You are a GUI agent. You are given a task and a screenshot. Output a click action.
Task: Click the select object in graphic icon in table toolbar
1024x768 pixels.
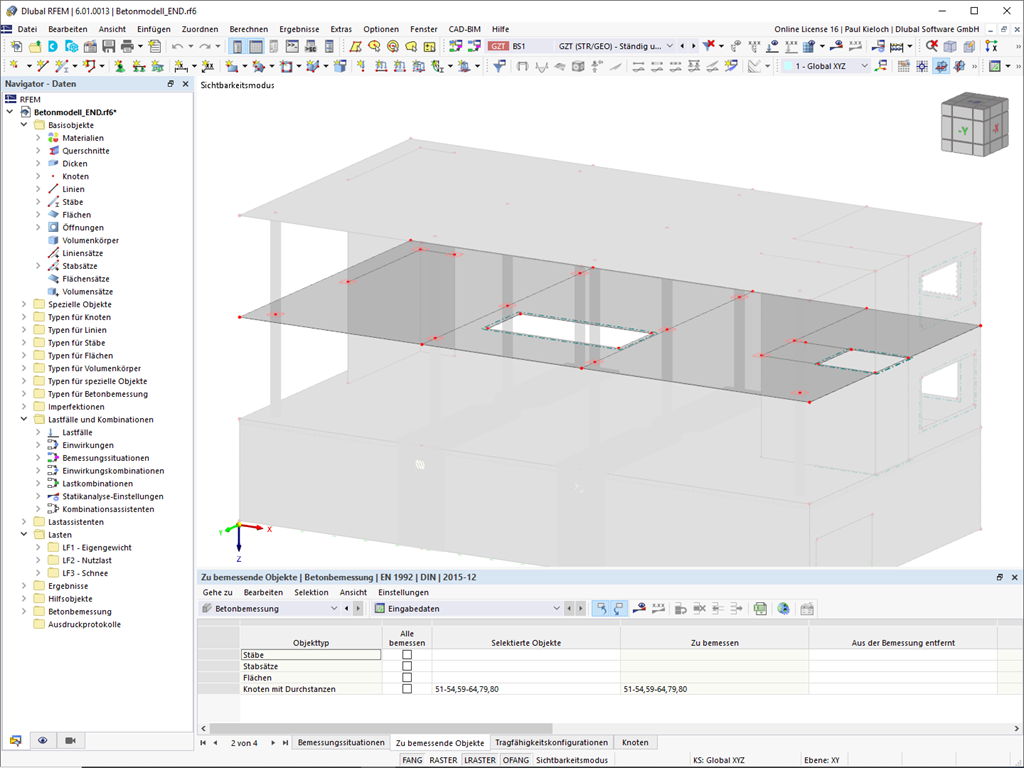pos(601,609)
